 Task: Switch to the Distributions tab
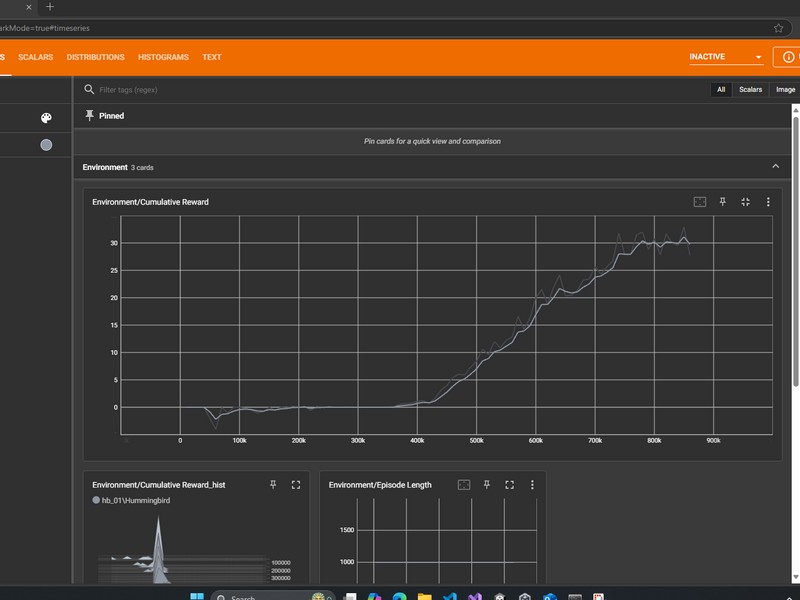click(95, 57)
